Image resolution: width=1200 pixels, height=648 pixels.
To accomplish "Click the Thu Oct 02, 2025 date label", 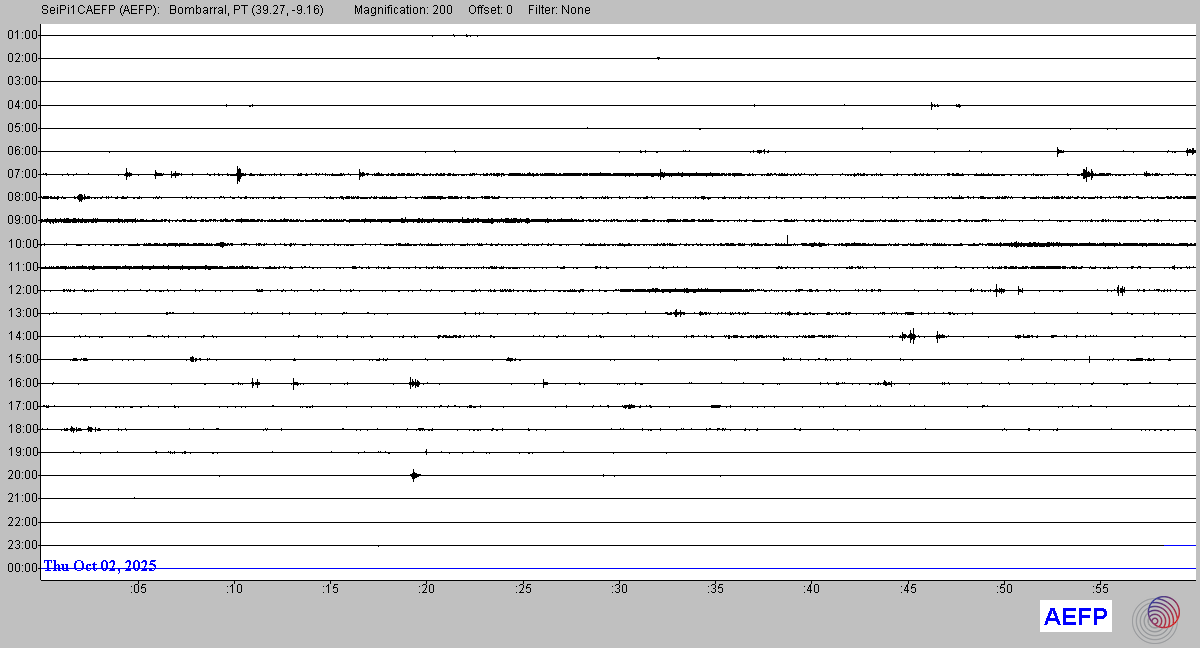I will click(x=100, y=566).
